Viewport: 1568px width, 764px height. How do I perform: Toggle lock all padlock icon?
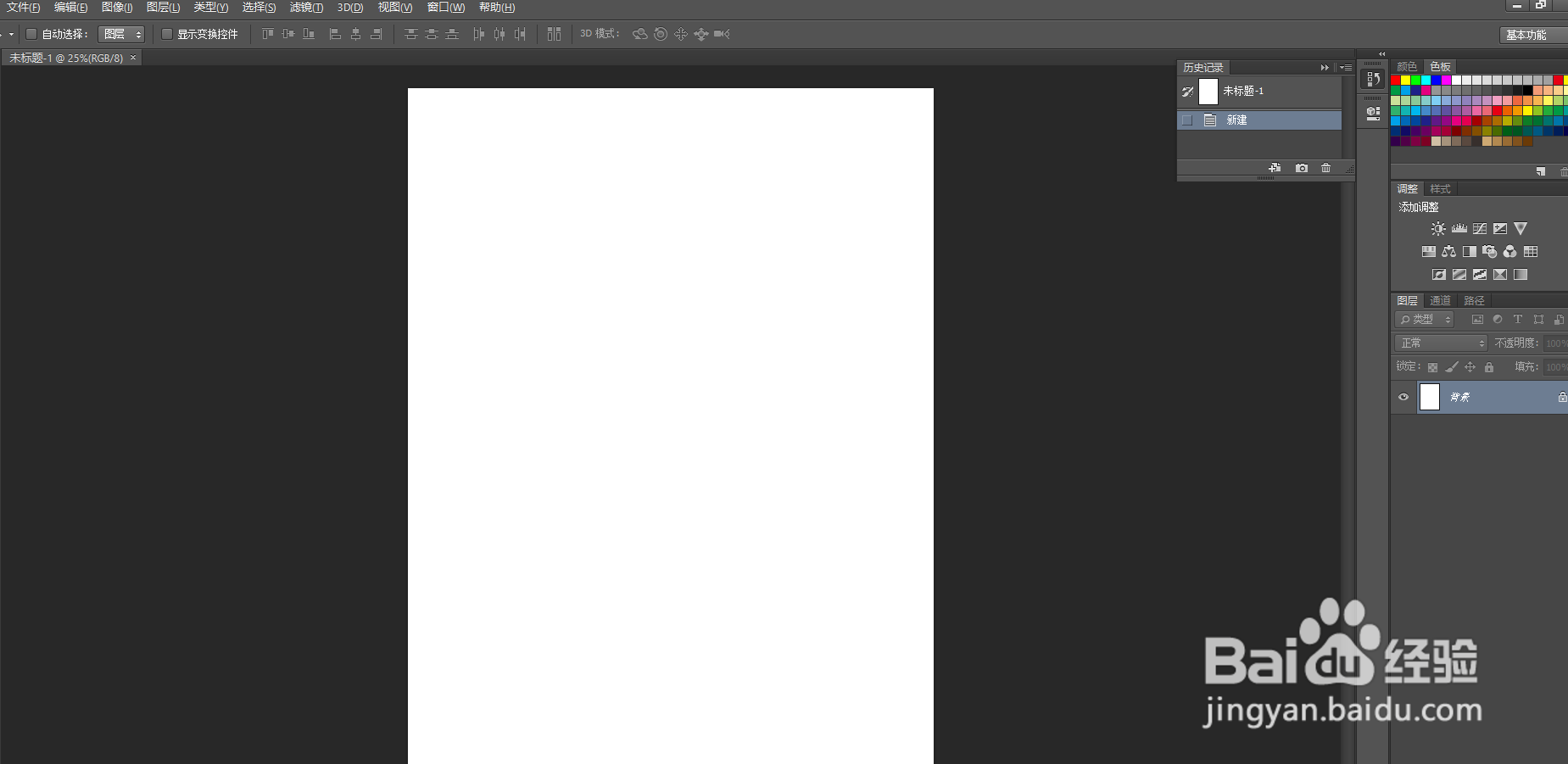pyautogui.click(x=1489, y=367)
